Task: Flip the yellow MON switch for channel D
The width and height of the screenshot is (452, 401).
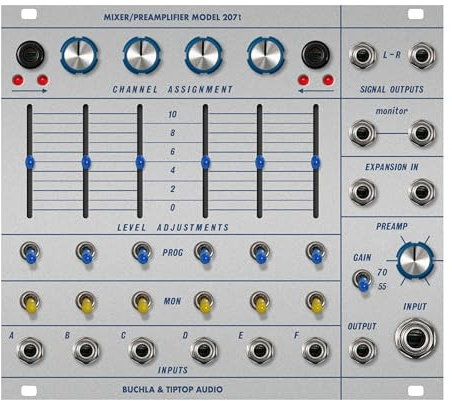Action: click(204, 302)
